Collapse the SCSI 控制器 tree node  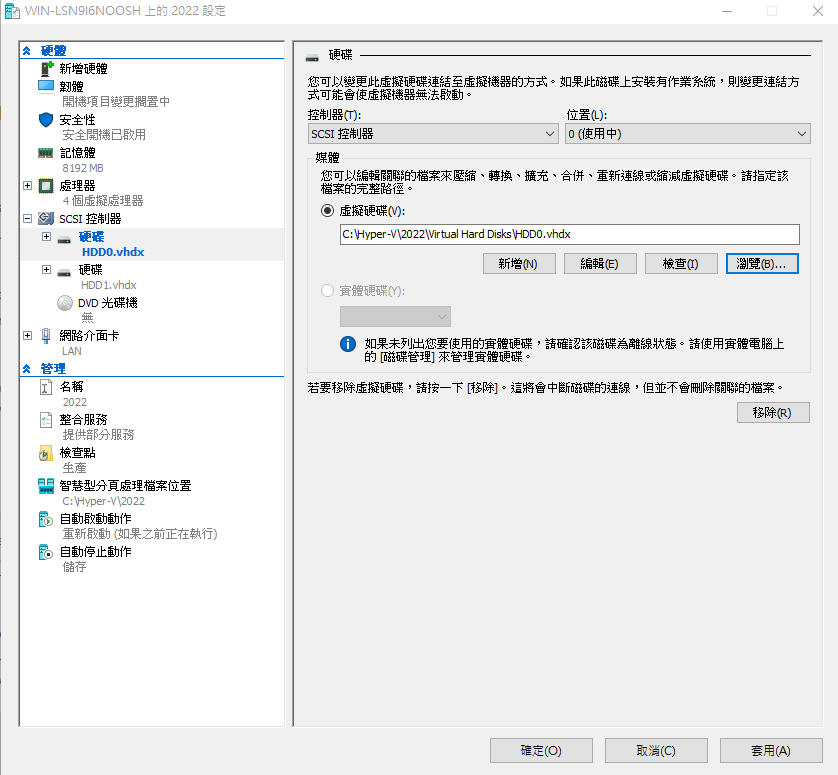pos(28,219)
